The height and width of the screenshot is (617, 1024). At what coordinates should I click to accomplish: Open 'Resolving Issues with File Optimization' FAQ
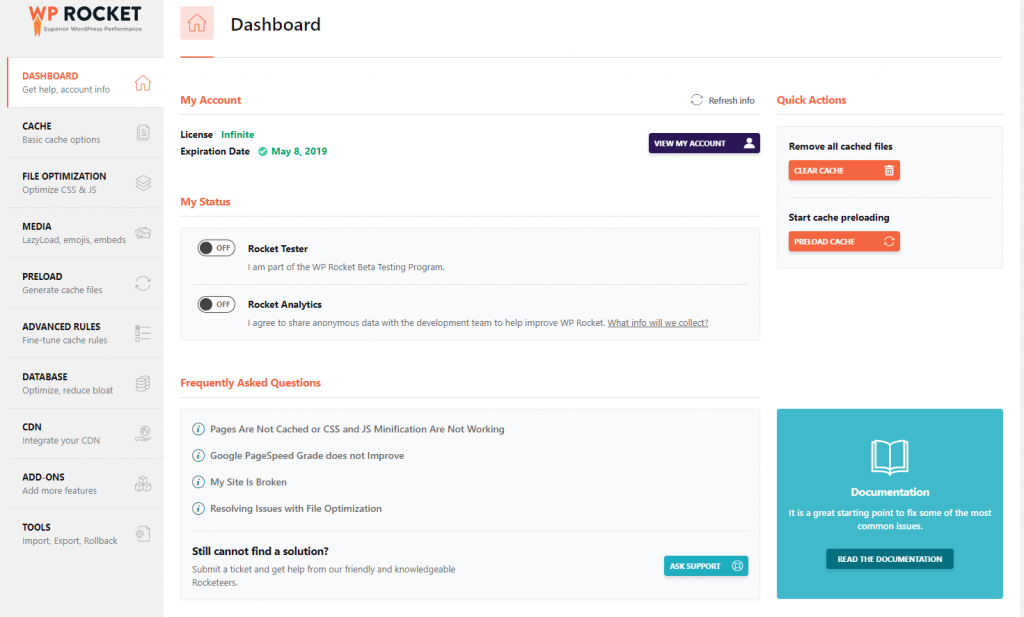(x=296, y=509)
